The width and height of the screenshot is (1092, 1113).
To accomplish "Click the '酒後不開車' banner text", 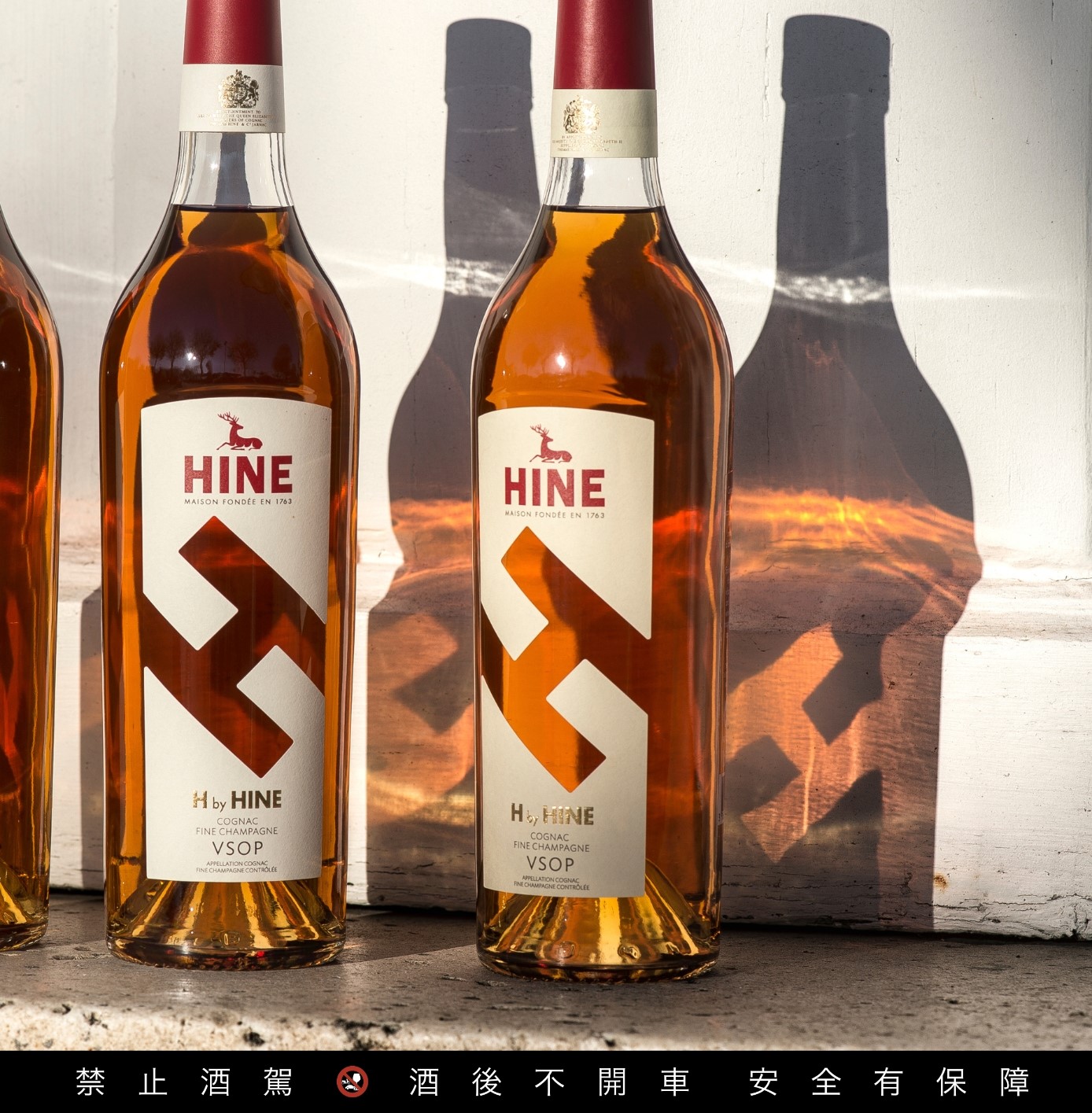I will 550,1082.
